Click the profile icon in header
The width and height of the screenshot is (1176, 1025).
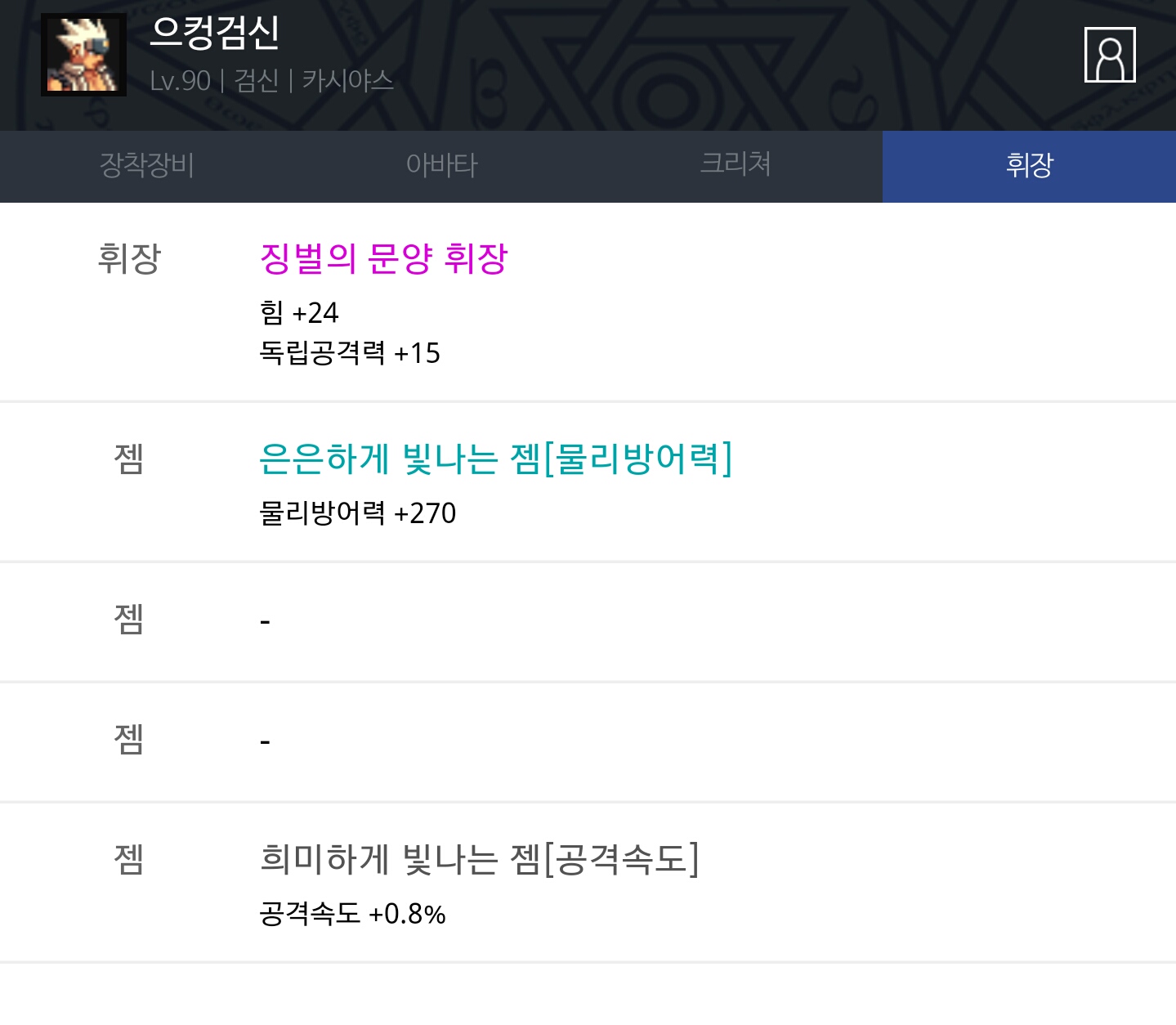pyautogui.click(x=1109, y=55)
